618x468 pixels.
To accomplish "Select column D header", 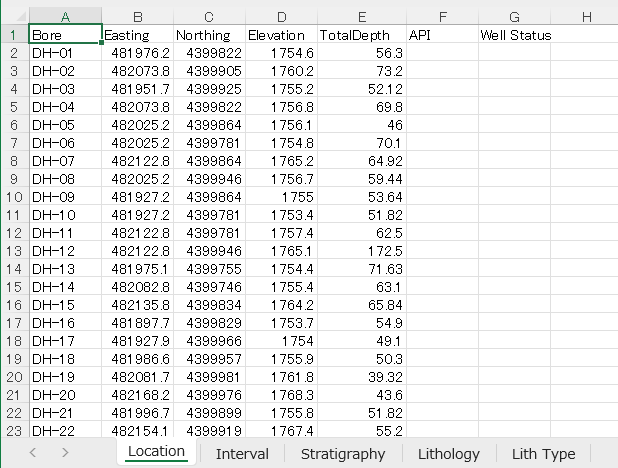I will tap(280, 17).
